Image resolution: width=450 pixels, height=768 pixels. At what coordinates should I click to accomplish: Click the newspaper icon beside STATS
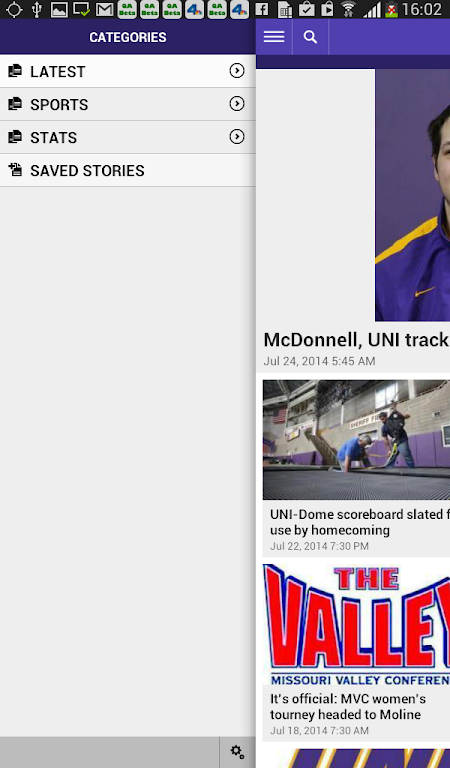tap(15, 137)
